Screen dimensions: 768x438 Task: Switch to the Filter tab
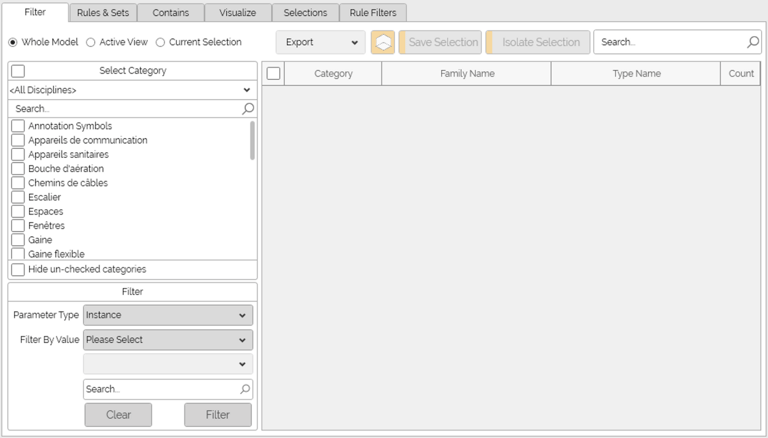(x=35, y=12)
